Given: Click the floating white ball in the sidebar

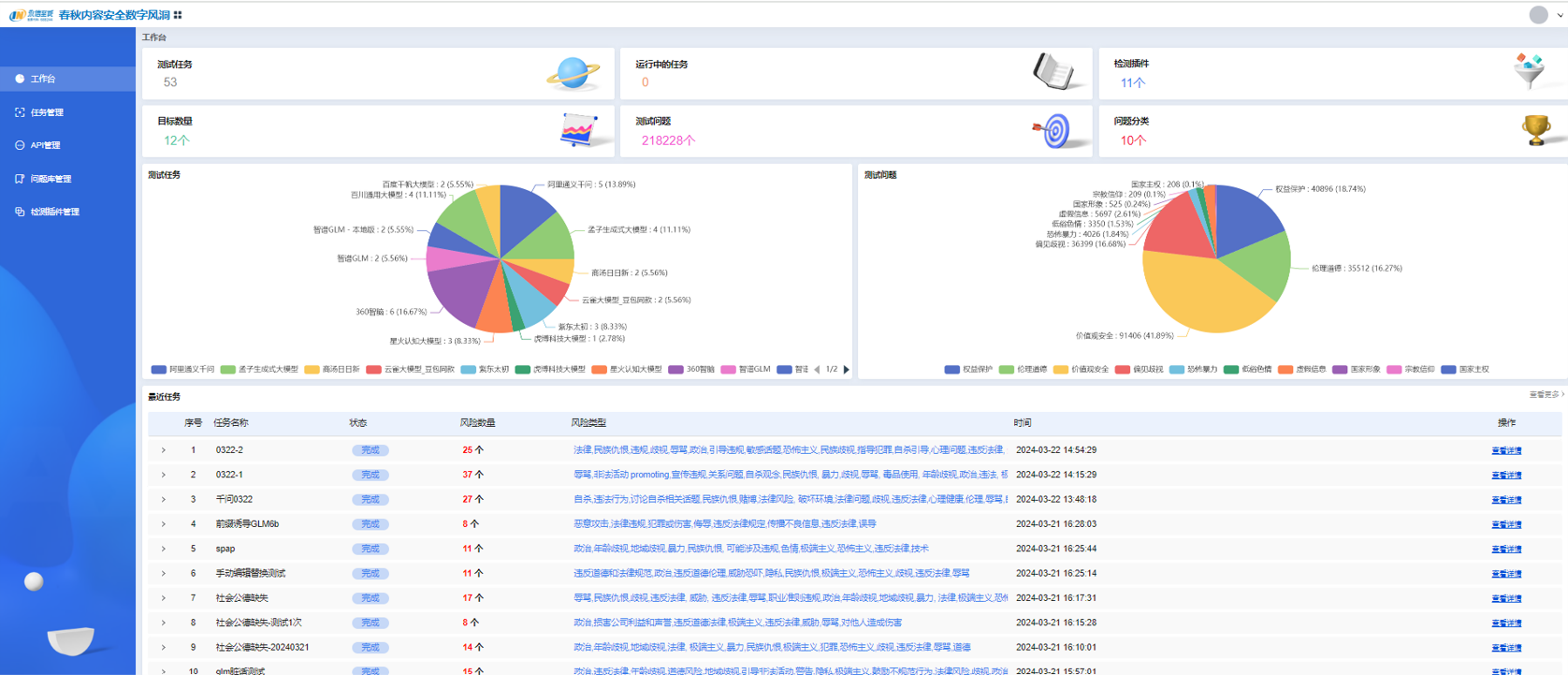Looking at the screenshot, I should (x=34, y=581).
